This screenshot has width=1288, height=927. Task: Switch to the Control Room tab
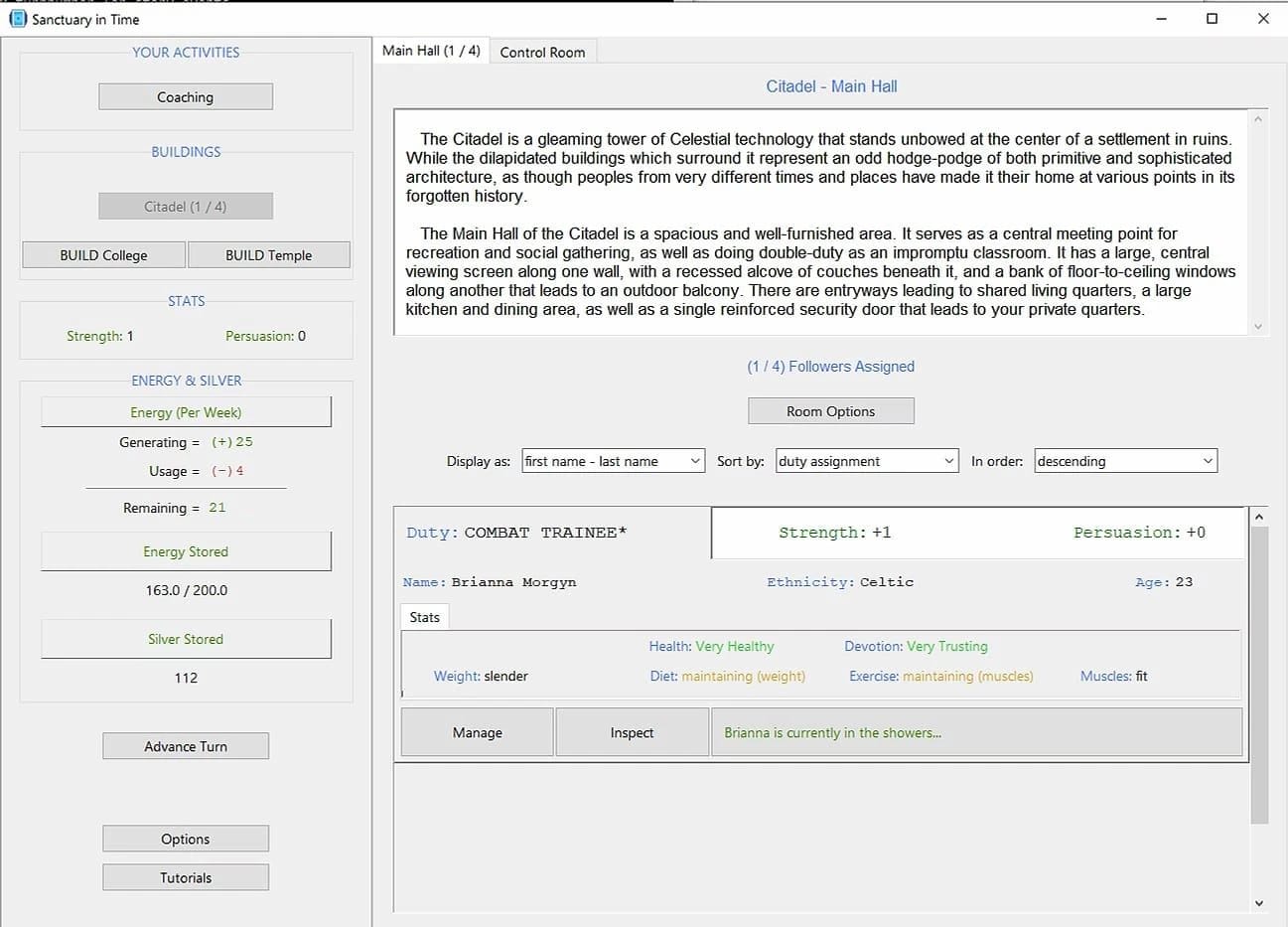coord(543,53)
